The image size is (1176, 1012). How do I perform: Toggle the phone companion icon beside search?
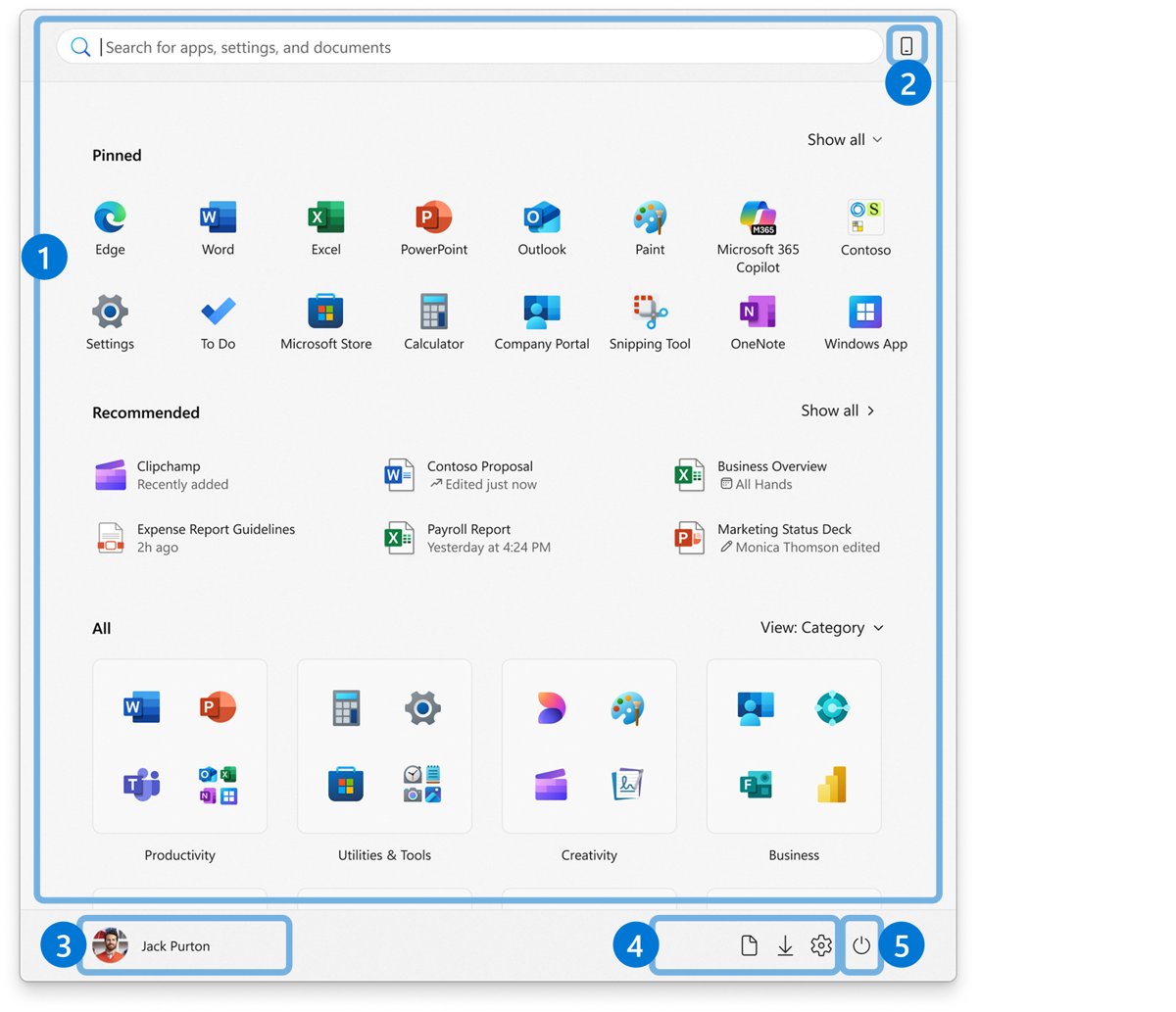906,46
